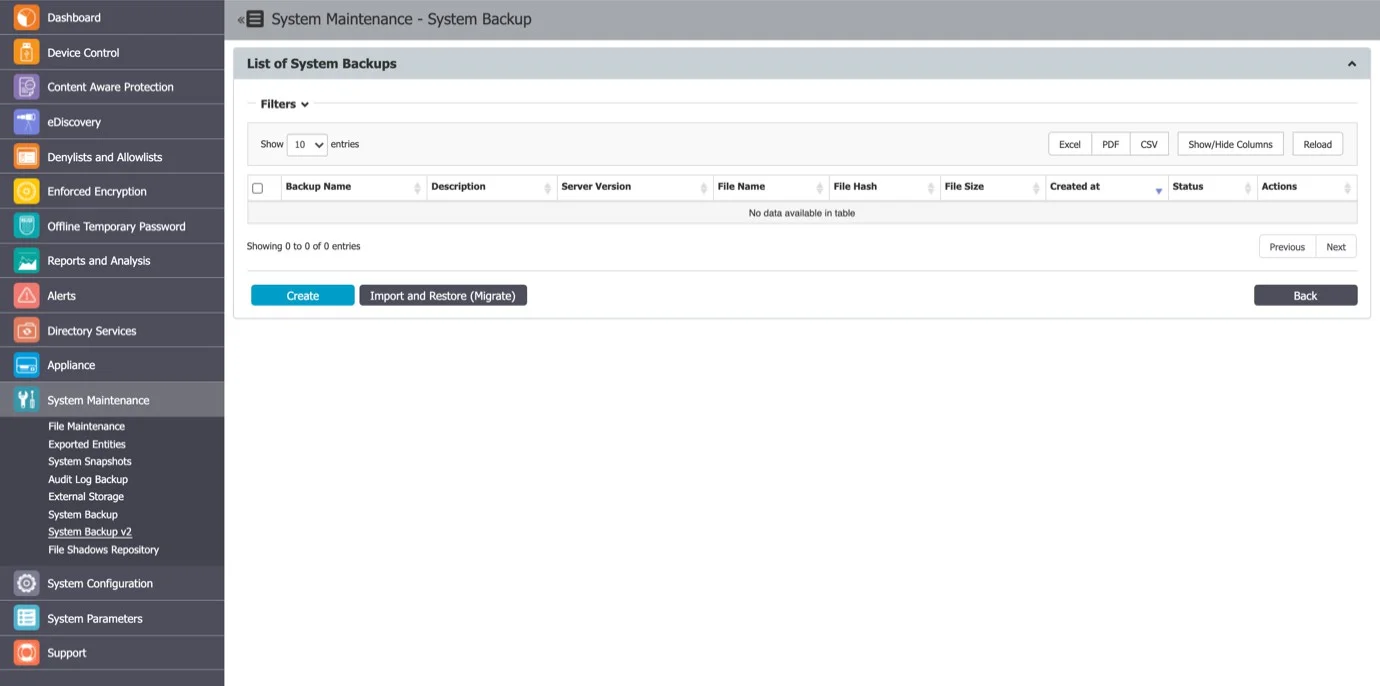1380x686 pixels.
Task: Sort by File Hash column arrows
Action: [x=931, y=188]
